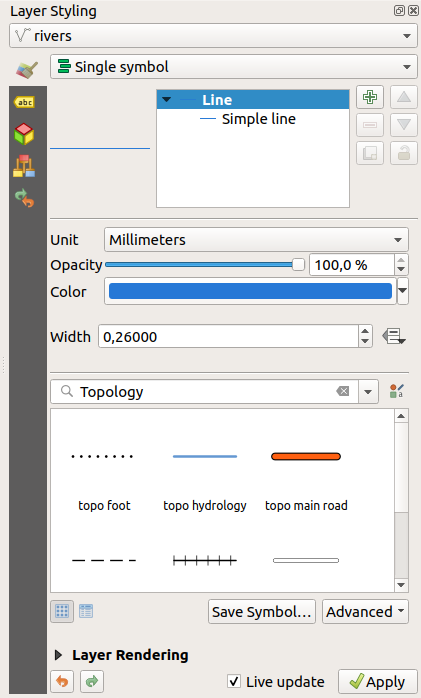Screen dimensions: 421x698
Task: Click the Width value field
Action: pos(228,337)
